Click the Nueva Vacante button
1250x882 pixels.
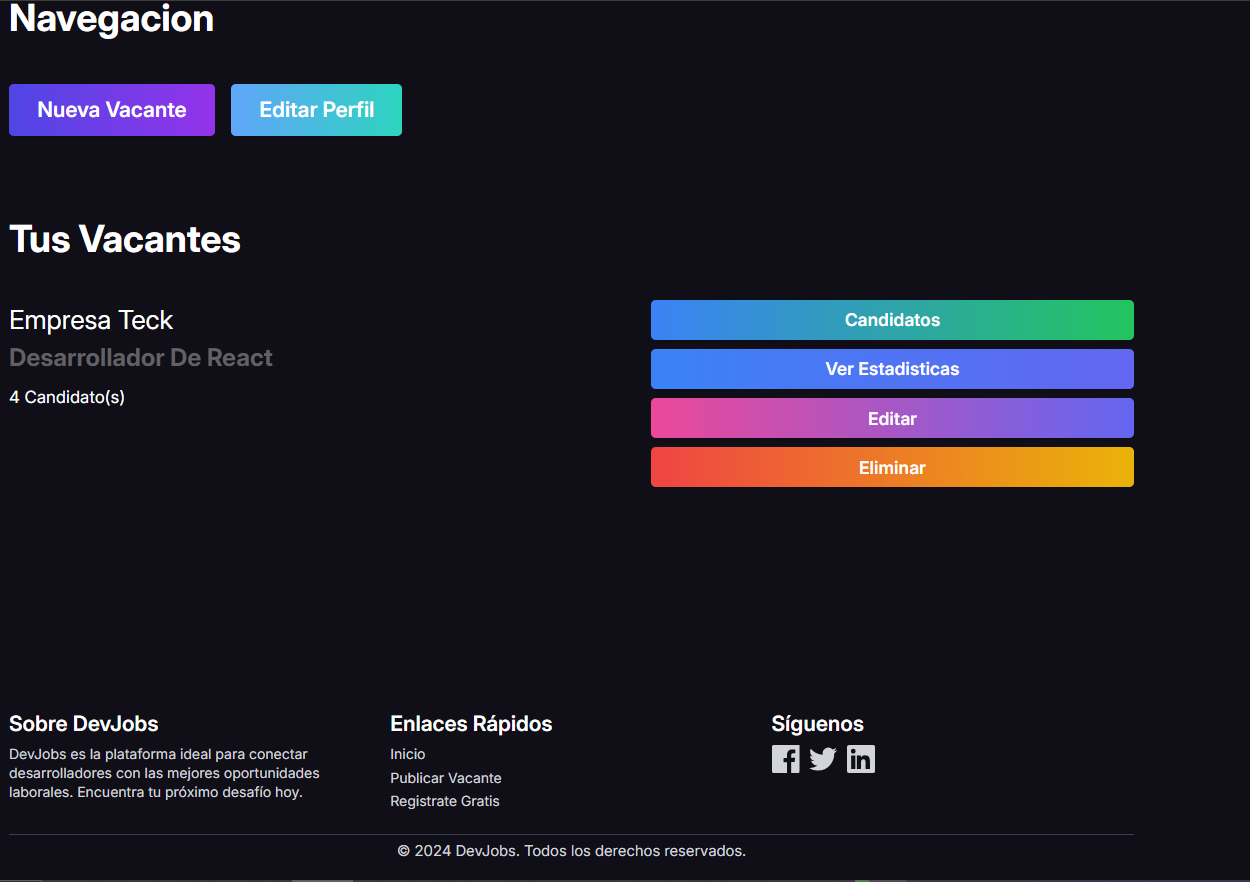[x=112, y=110]
